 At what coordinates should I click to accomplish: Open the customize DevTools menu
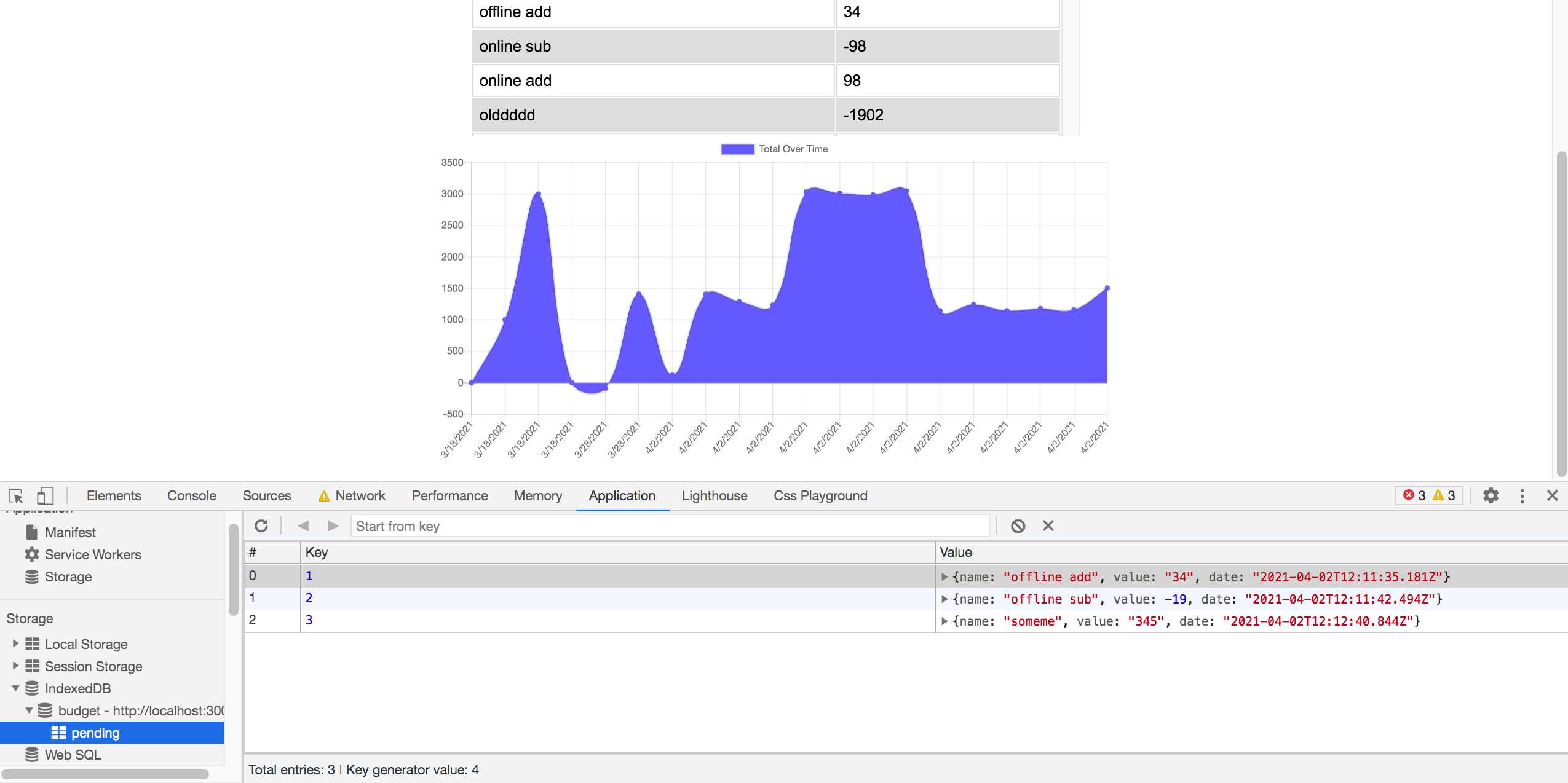[x=1522, y=495]
